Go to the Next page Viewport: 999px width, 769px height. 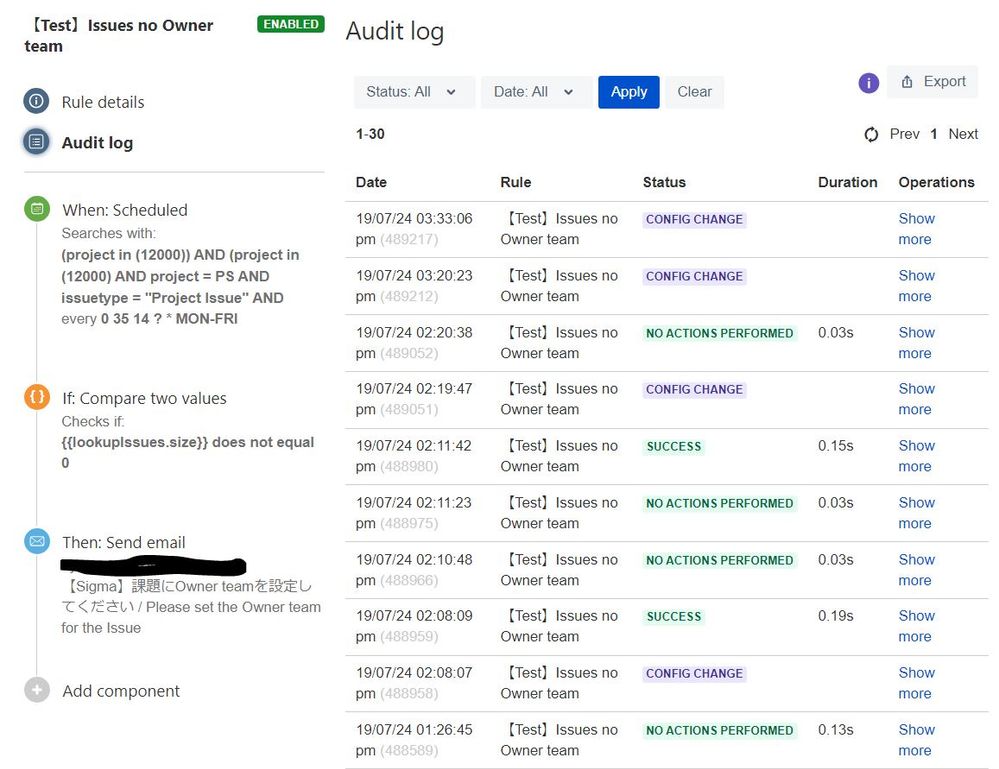click(x=963, y=134)
